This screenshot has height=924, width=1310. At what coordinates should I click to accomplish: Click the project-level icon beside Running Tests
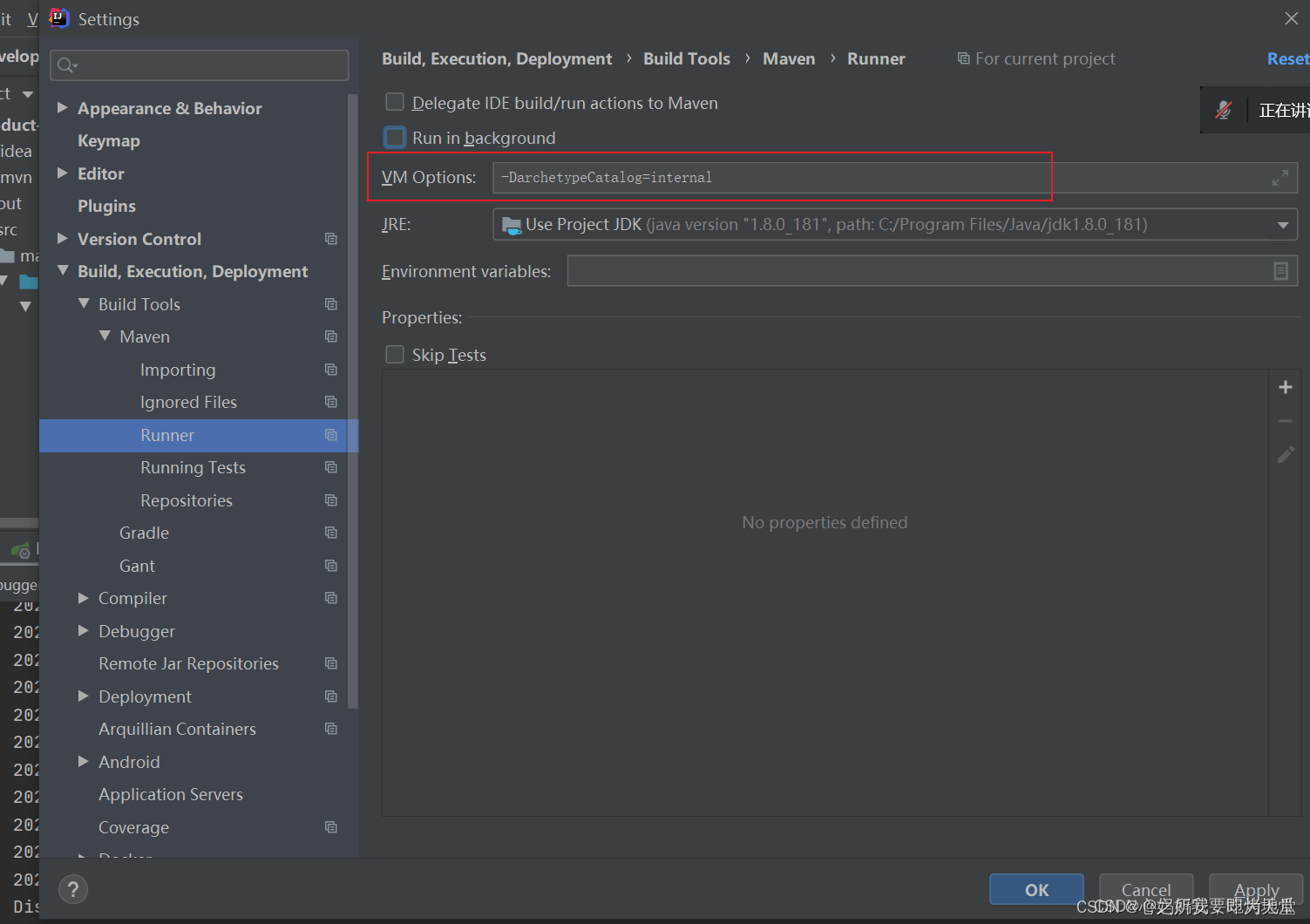(331, 467)
